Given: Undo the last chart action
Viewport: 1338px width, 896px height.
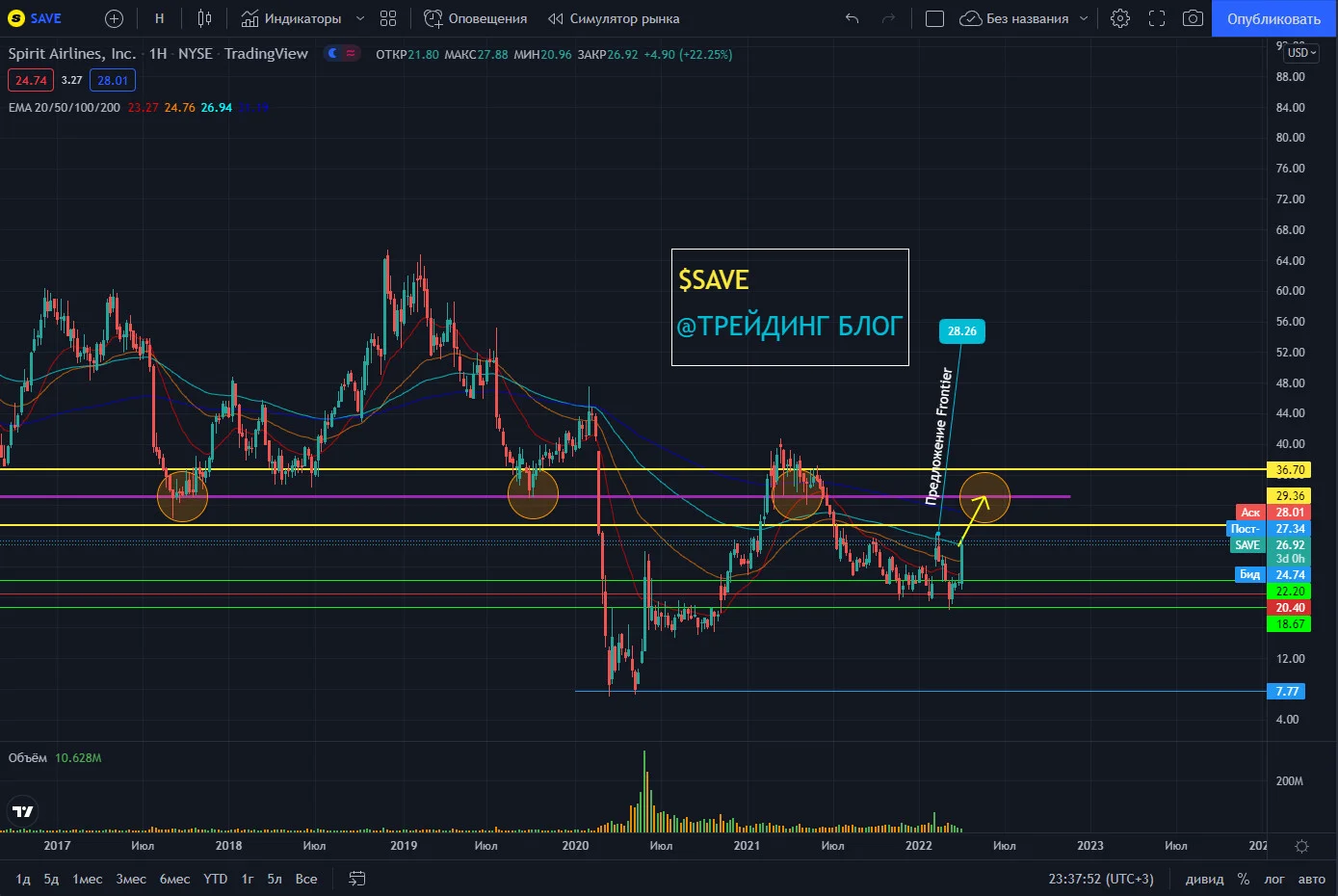Looking at the screenshot, I should (852, 18).
